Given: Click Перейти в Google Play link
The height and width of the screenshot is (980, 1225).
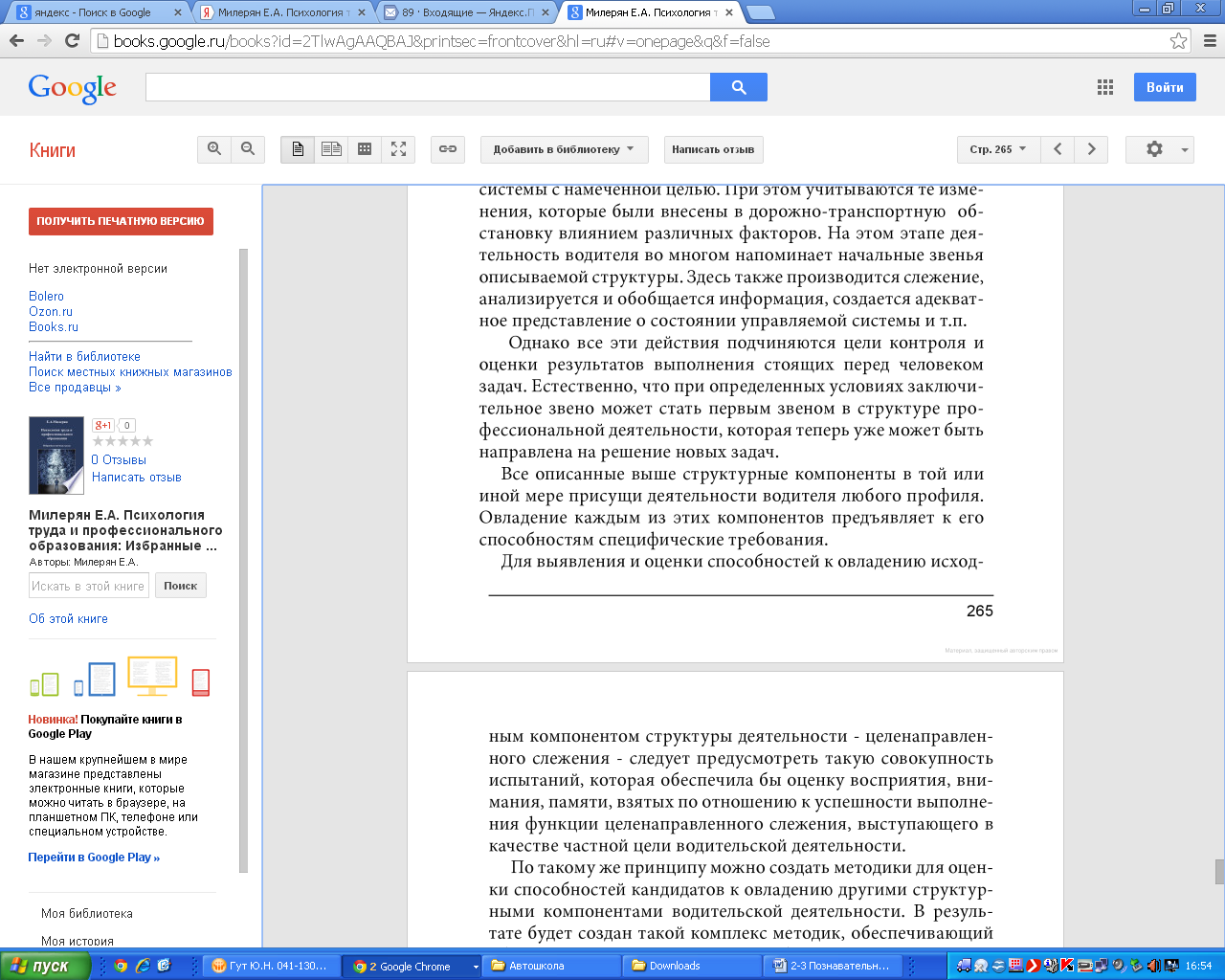Looking at the screenshot, I should 94,857.
